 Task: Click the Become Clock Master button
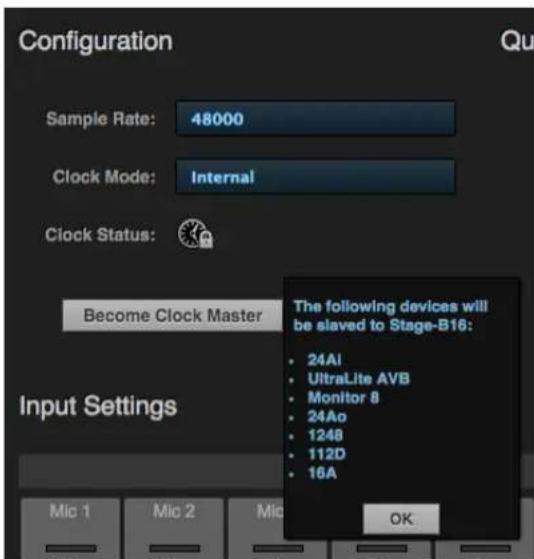tap(173, 316)
